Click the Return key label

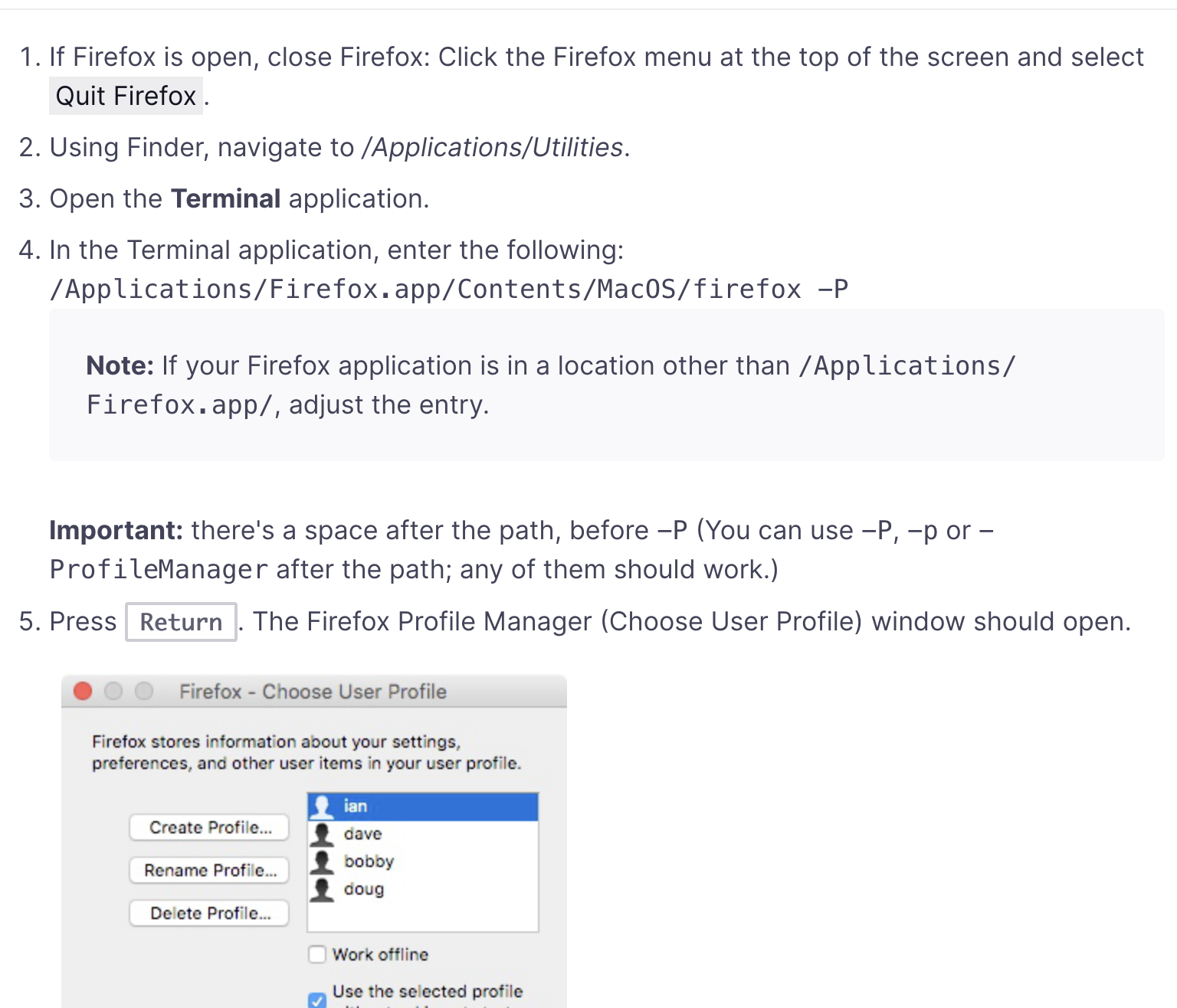(181, 622)
